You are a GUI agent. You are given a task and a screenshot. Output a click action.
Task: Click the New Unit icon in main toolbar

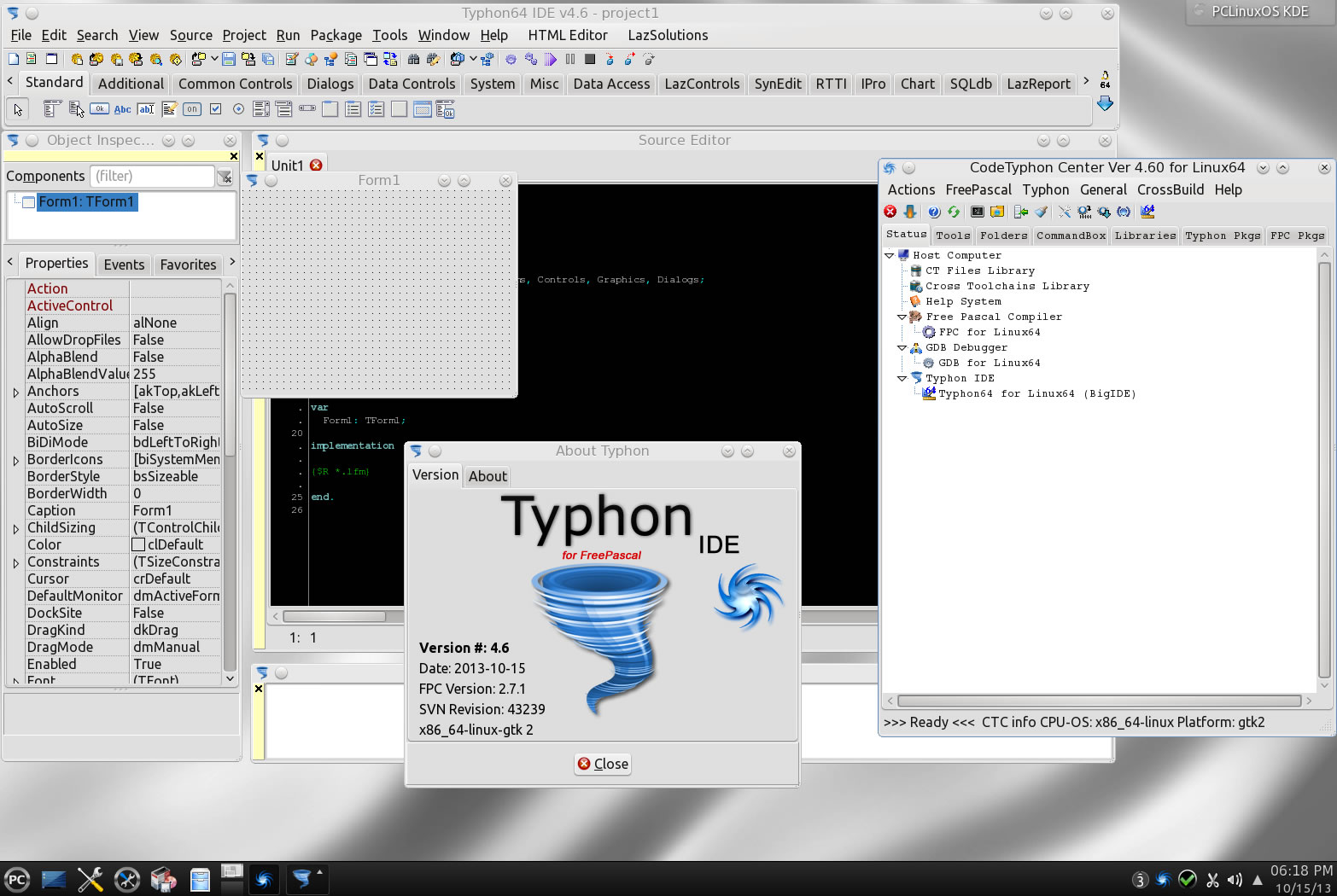click(x=31, y=59)
